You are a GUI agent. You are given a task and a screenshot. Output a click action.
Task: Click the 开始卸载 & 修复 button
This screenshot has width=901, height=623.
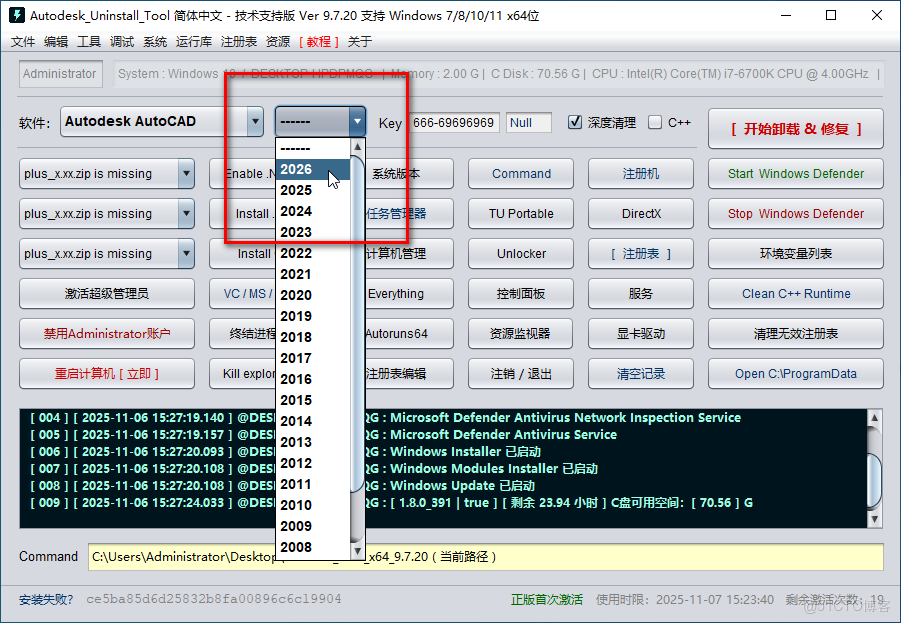[x=795, y=128]
